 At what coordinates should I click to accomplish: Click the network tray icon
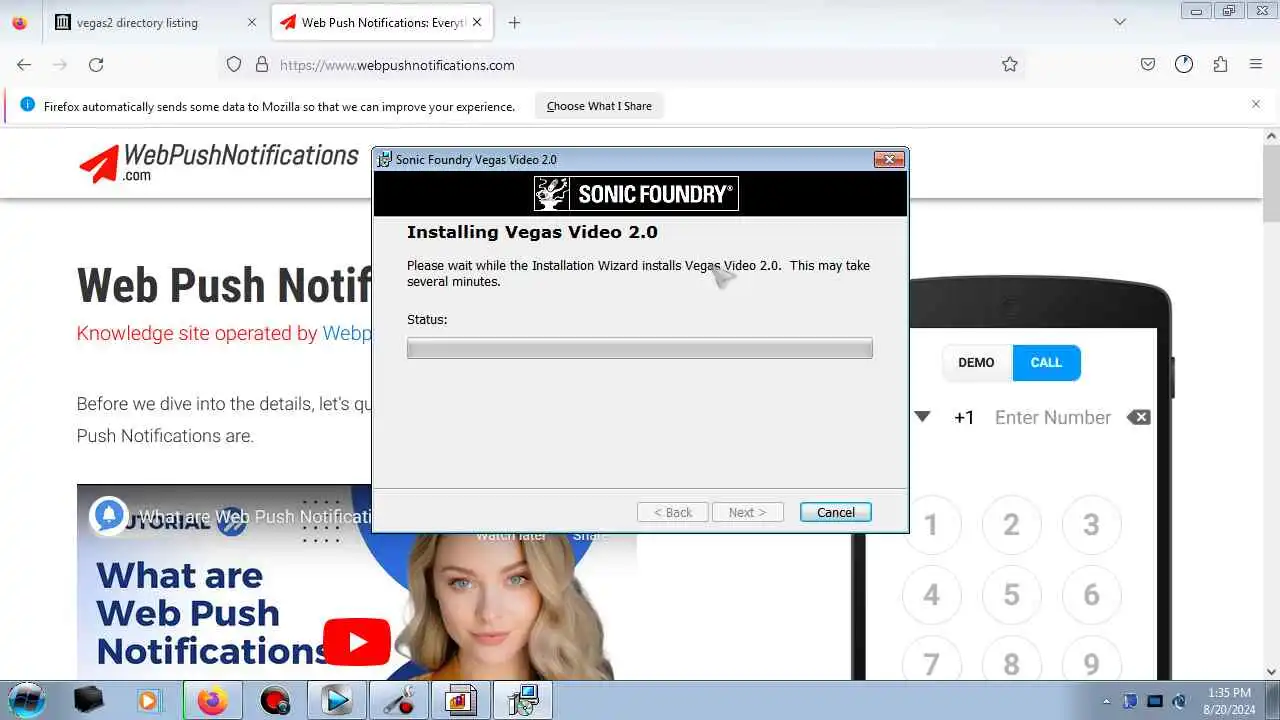pyautogui.click(x=1155, y=701)
